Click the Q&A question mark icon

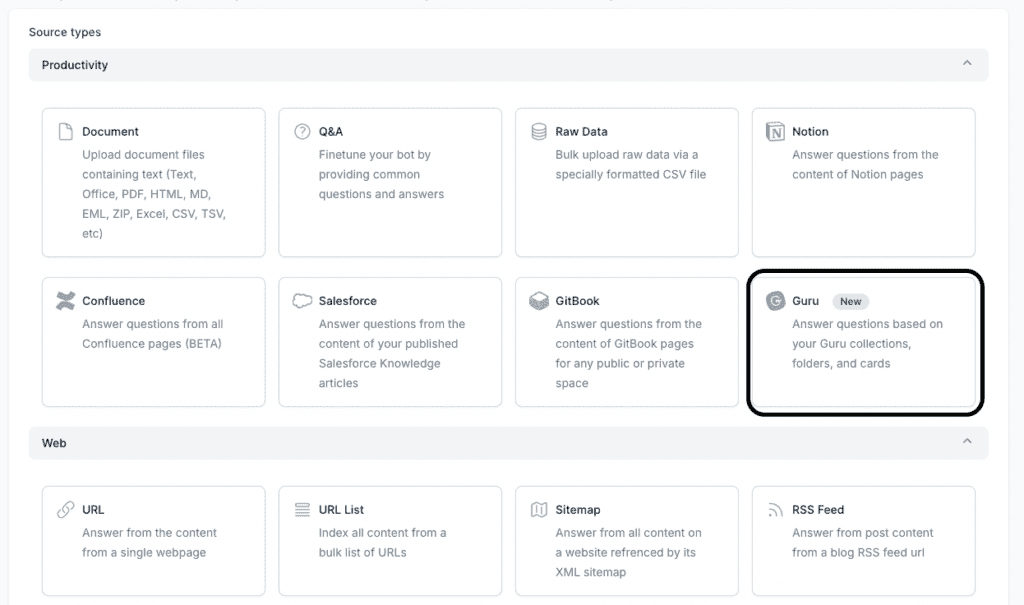[302, 132]
